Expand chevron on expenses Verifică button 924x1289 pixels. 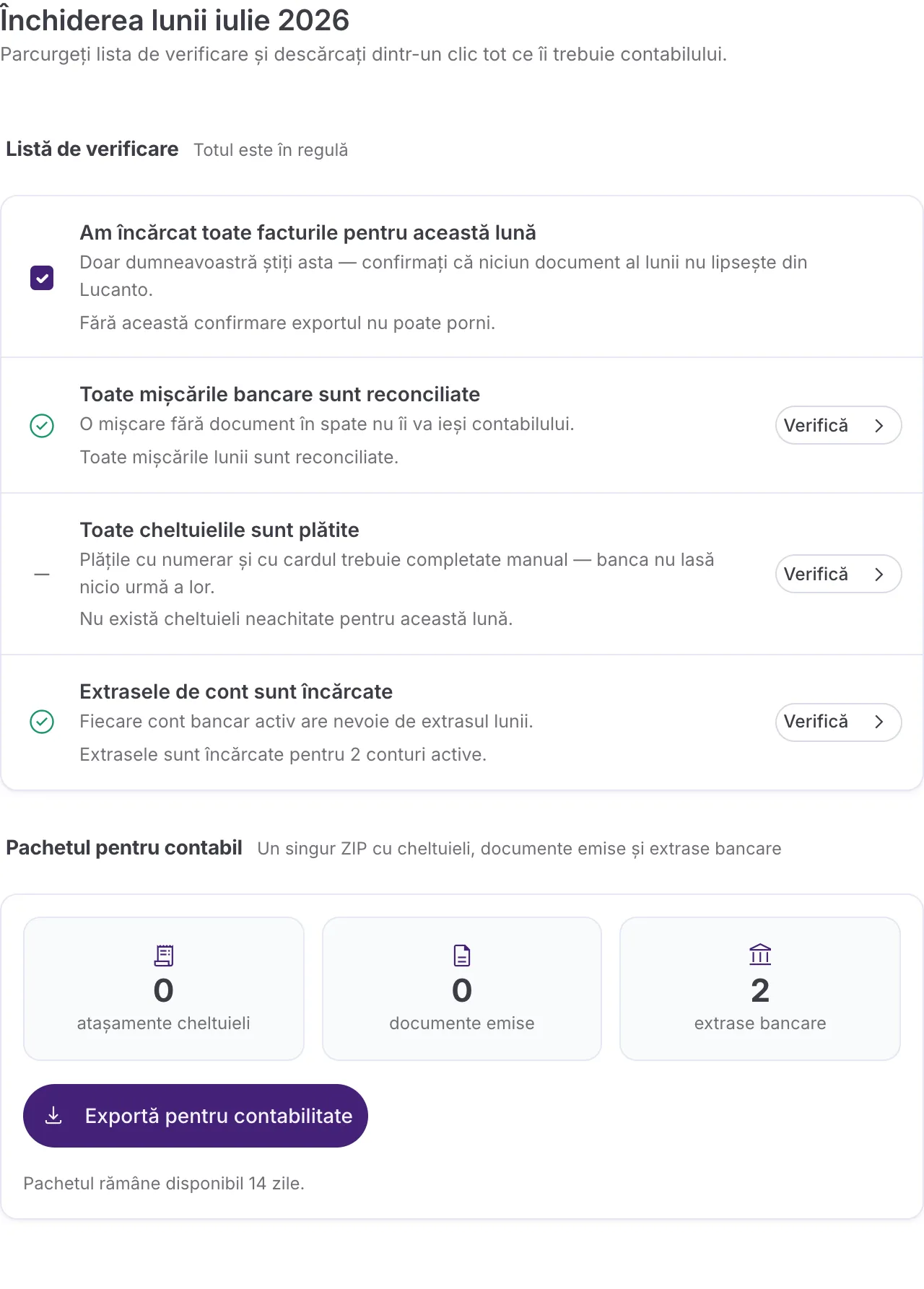(x=879, y=574)
